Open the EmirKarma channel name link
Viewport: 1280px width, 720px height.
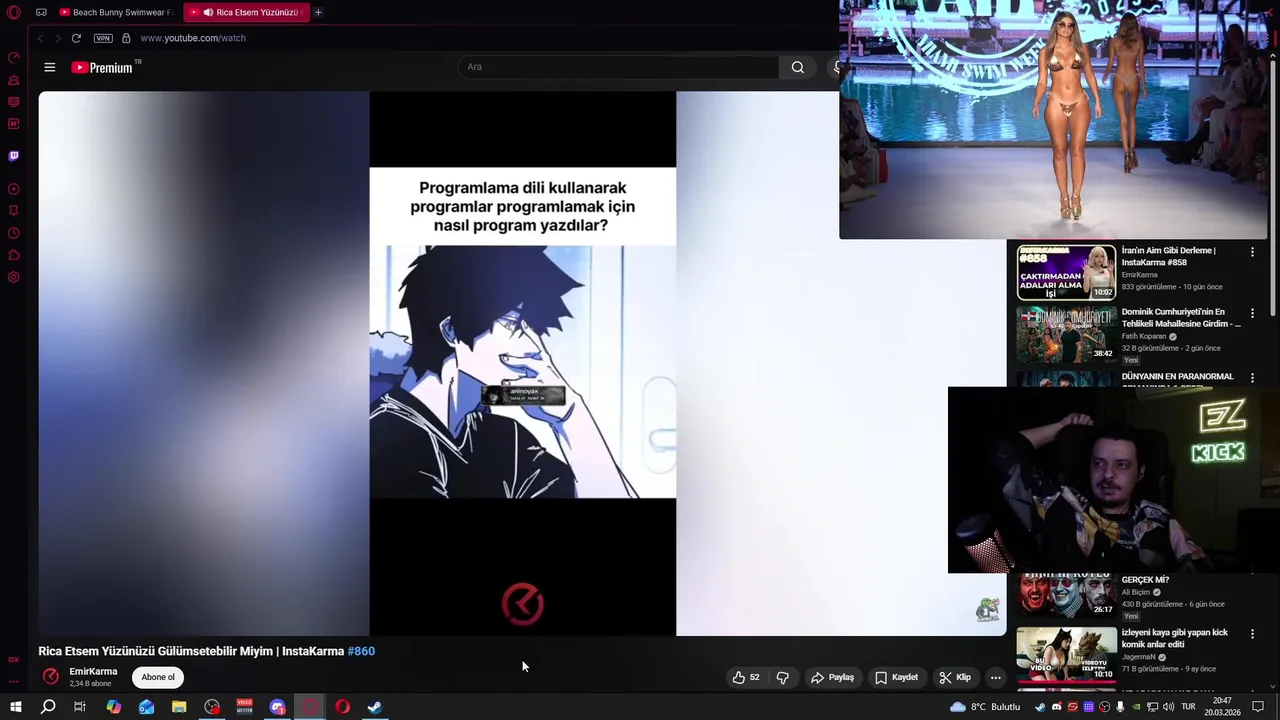(93, 672)
